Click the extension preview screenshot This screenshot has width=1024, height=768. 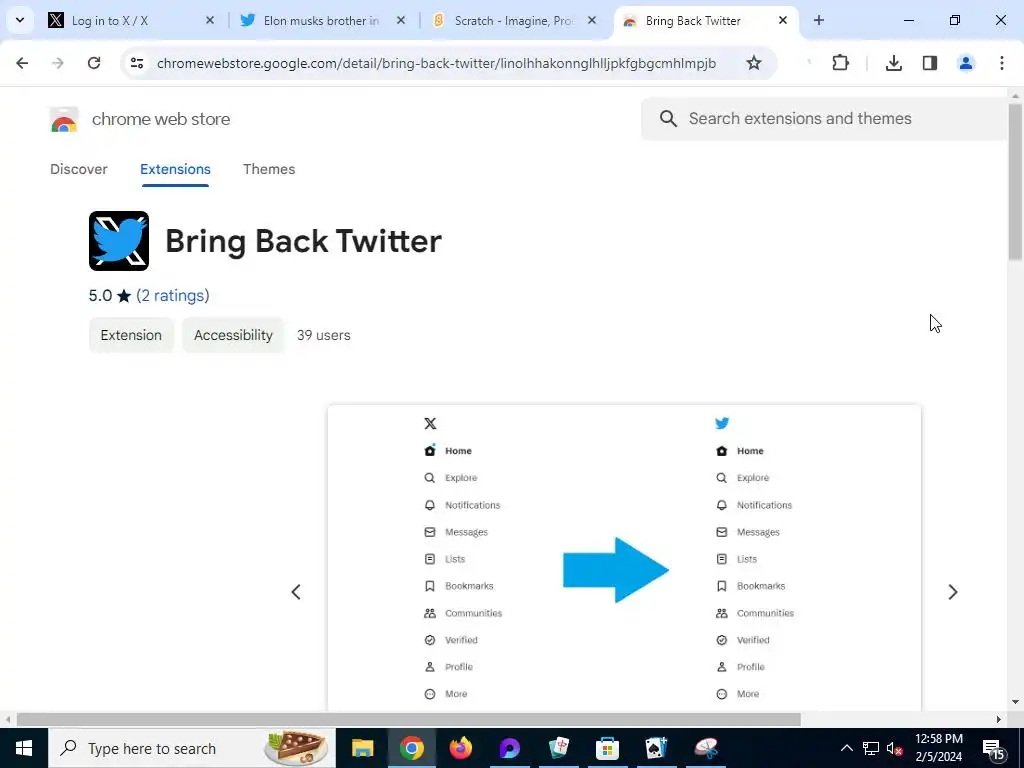pos(624,558)
